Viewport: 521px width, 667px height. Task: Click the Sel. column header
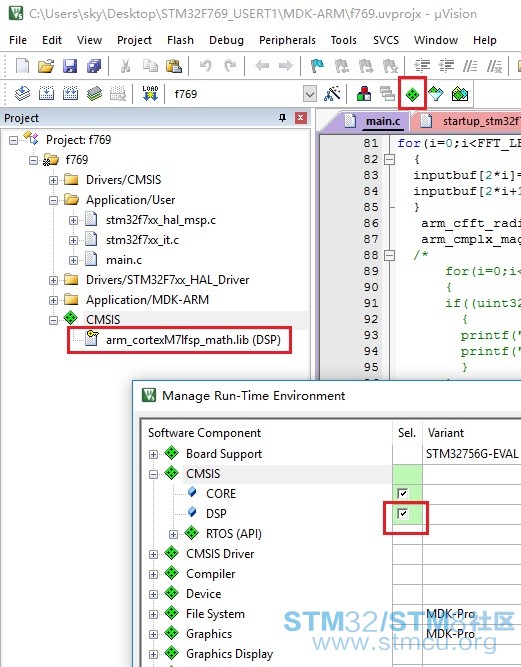click(x=407, y=433)
